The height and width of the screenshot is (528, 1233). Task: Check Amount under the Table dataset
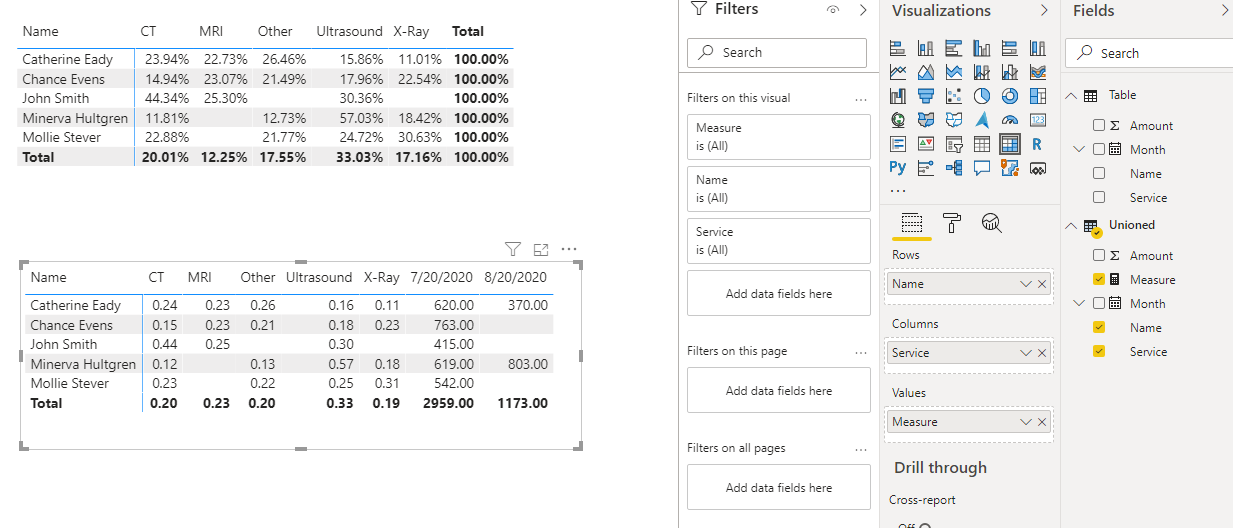click(x=1099, y=125)
